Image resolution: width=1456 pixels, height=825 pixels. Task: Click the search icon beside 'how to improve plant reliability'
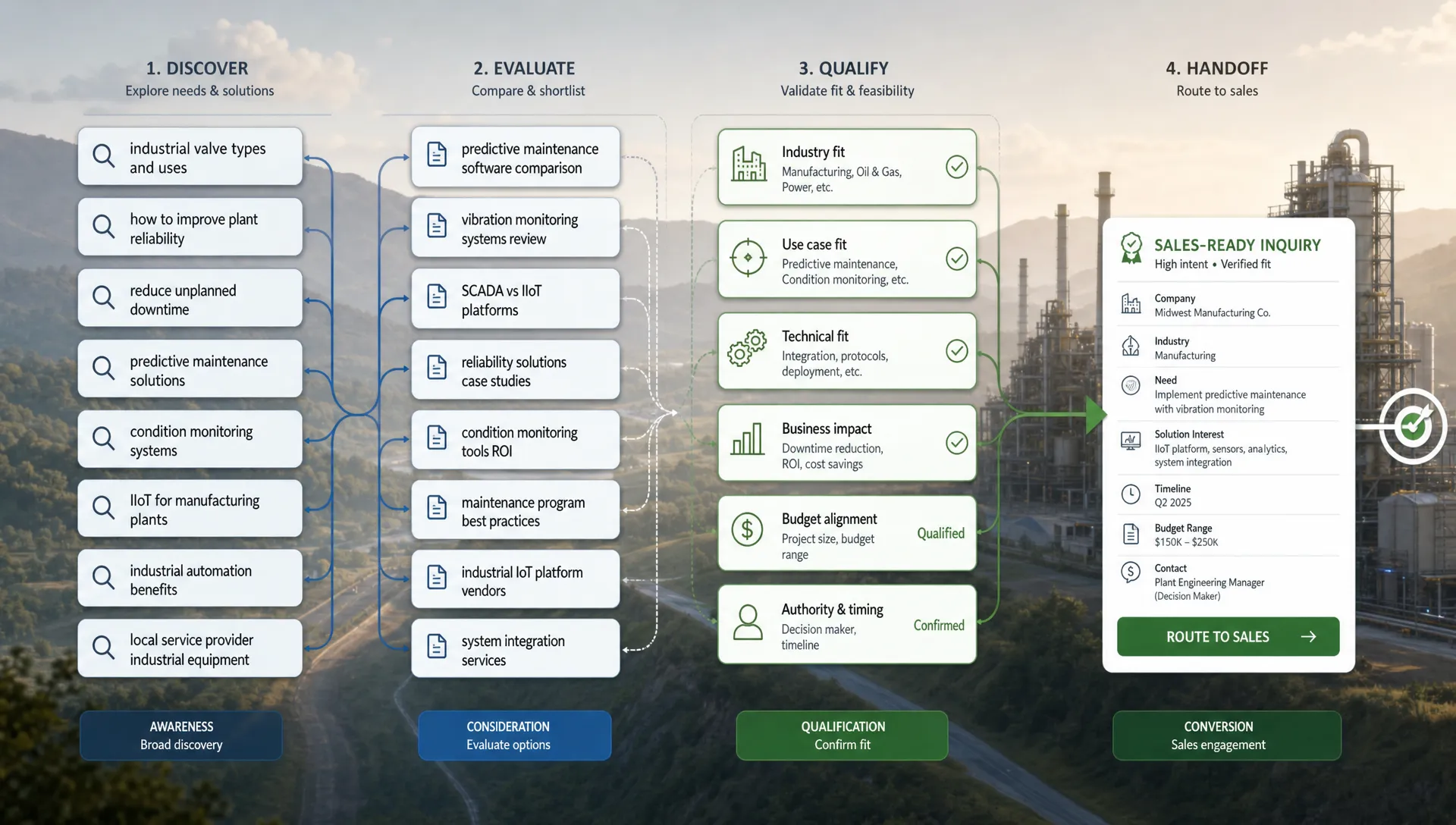(x=103, y=227)
